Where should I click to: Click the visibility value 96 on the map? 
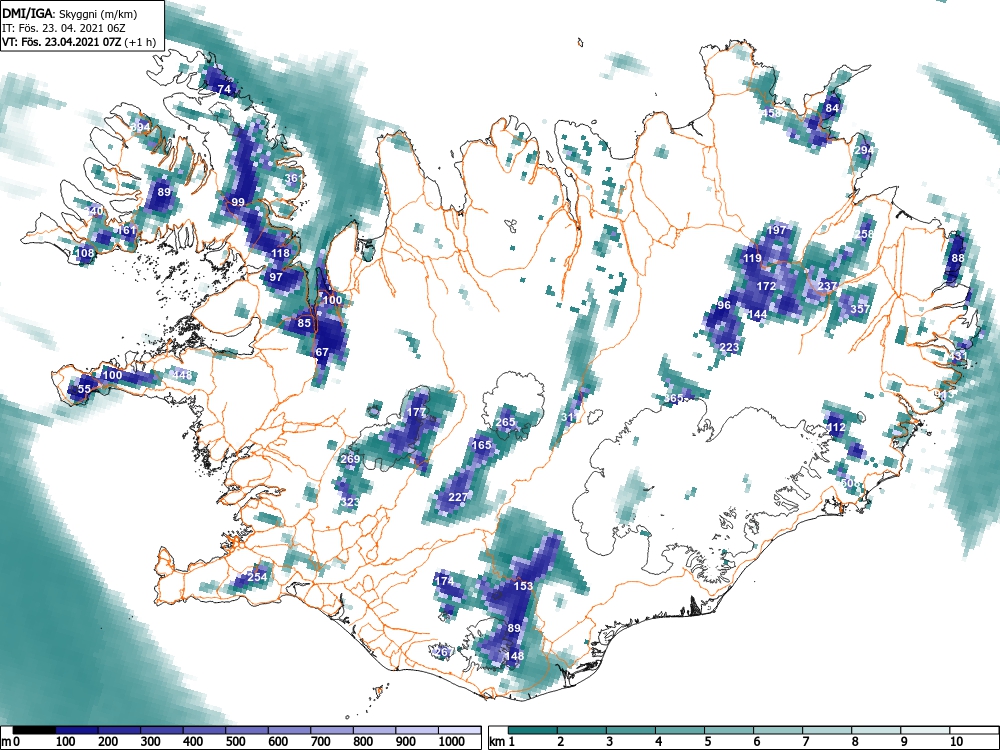(724, 305)
